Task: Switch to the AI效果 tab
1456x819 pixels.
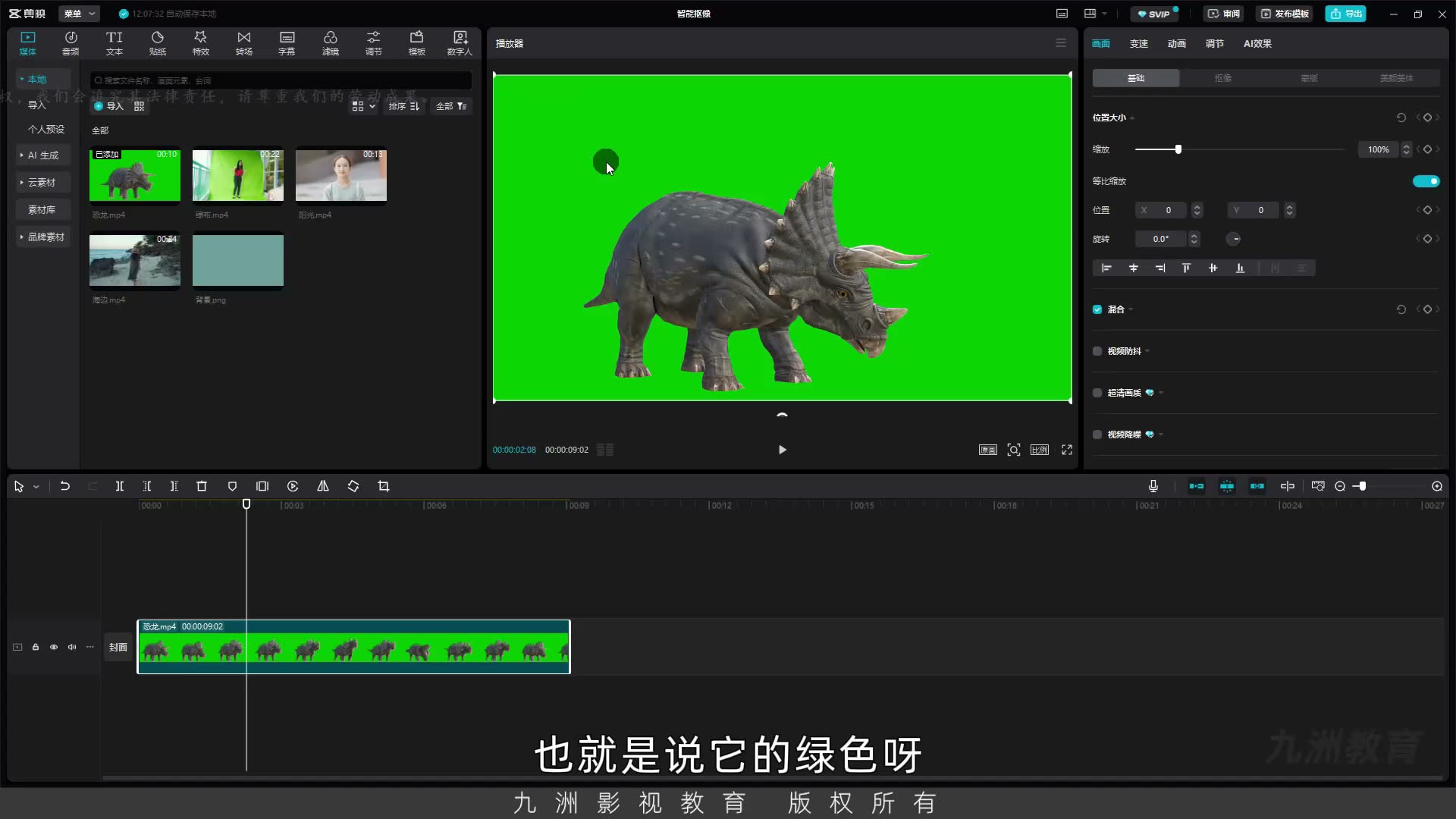Action: tap(1257, 43)
